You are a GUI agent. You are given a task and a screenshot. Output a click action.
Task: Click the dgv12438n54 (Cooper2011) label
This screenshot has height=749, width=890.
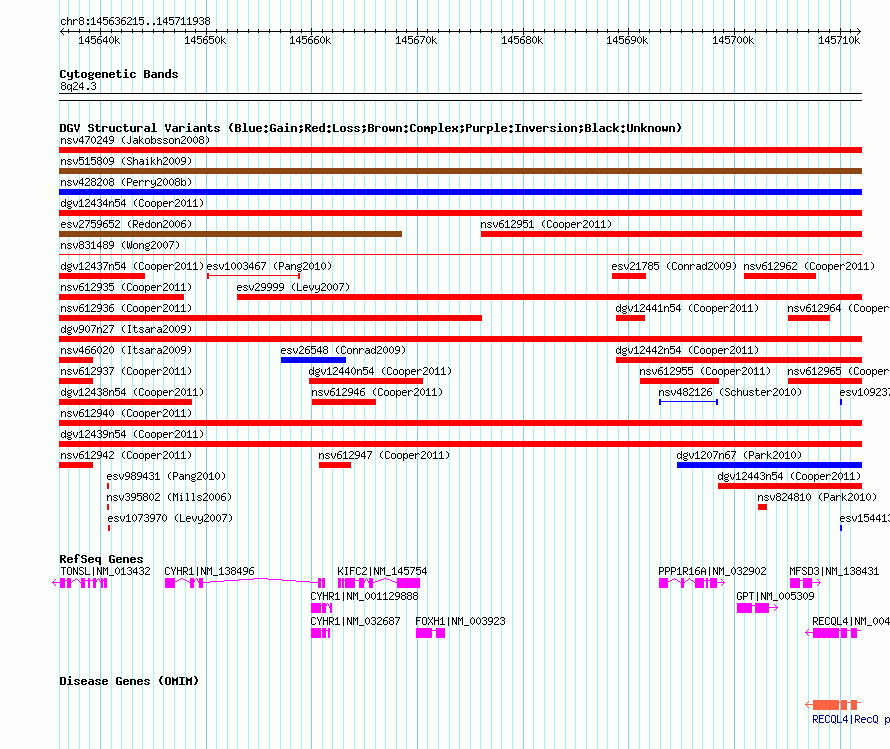pos(132,392)
